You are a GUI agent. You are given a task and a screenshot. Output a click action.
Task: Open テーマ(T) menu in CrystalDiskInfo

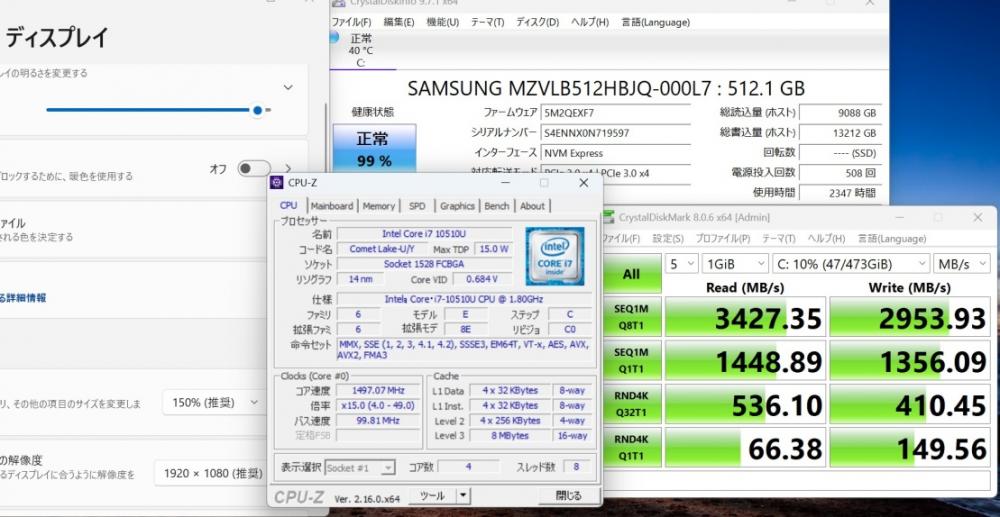click(487, 22)
